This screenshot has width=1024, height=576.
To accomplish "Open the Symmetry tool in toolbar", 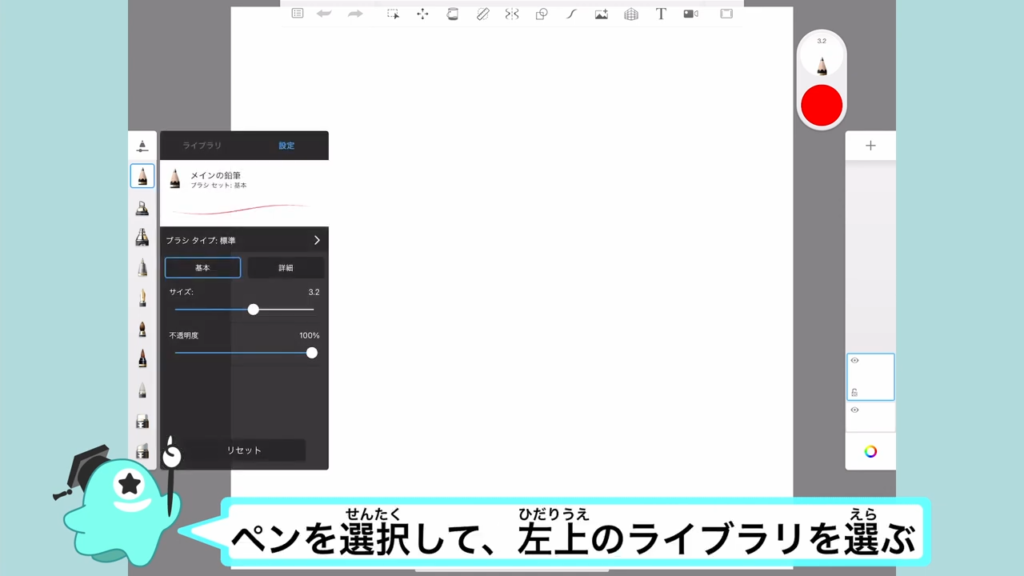I will tap(512, 14).
